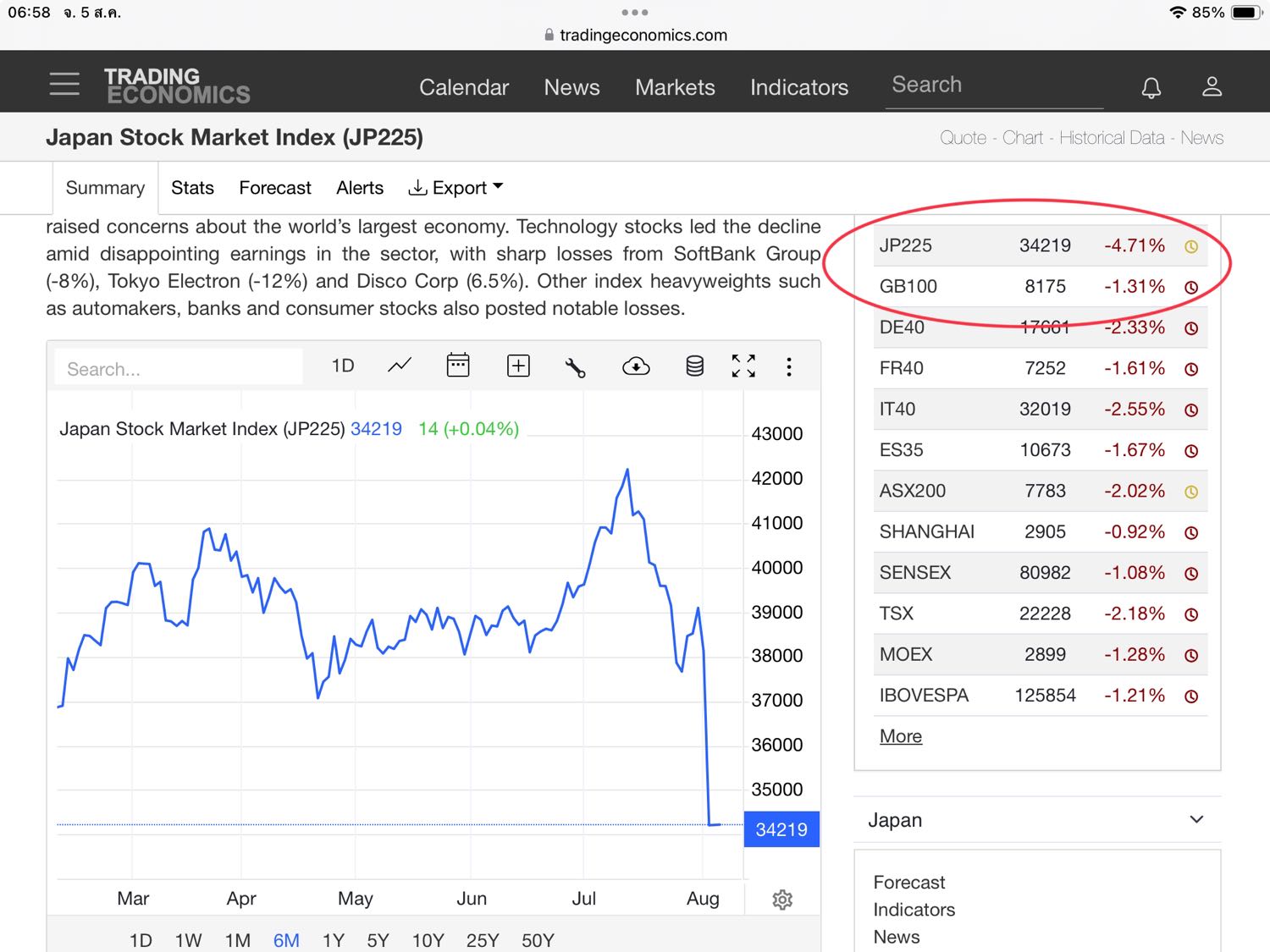Select the 5Y time range
Viewport: 1270px width, 952px height.
click(x=378, y=940)
